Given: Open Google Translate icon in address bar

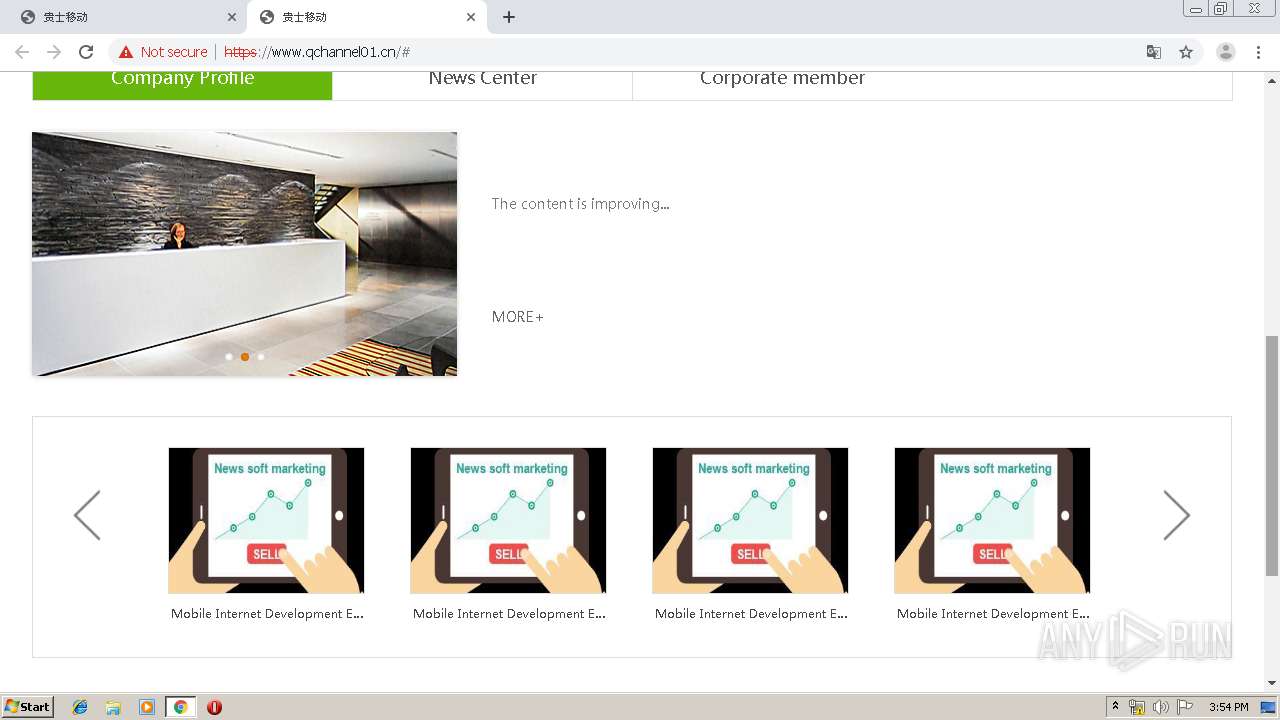Looking at the screenshot, I should (1153, 52).
